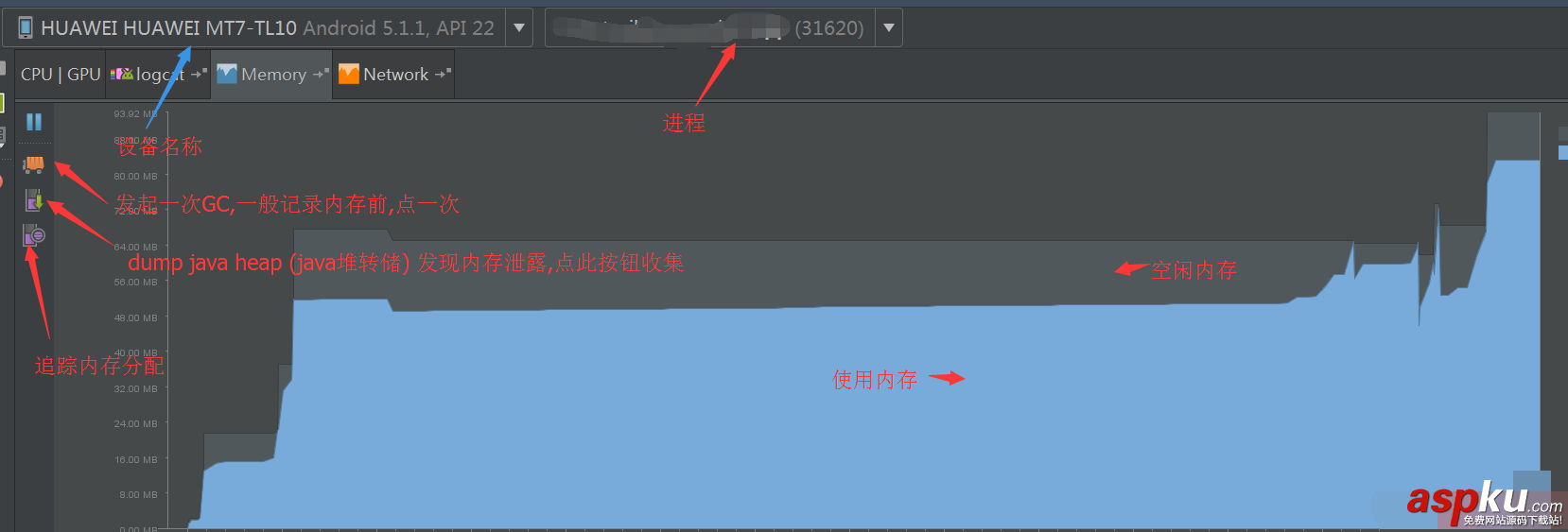Viewport: 1568px width, 532px height.
Task: Click the phone icon in device selector
Action: click(26, 27)
